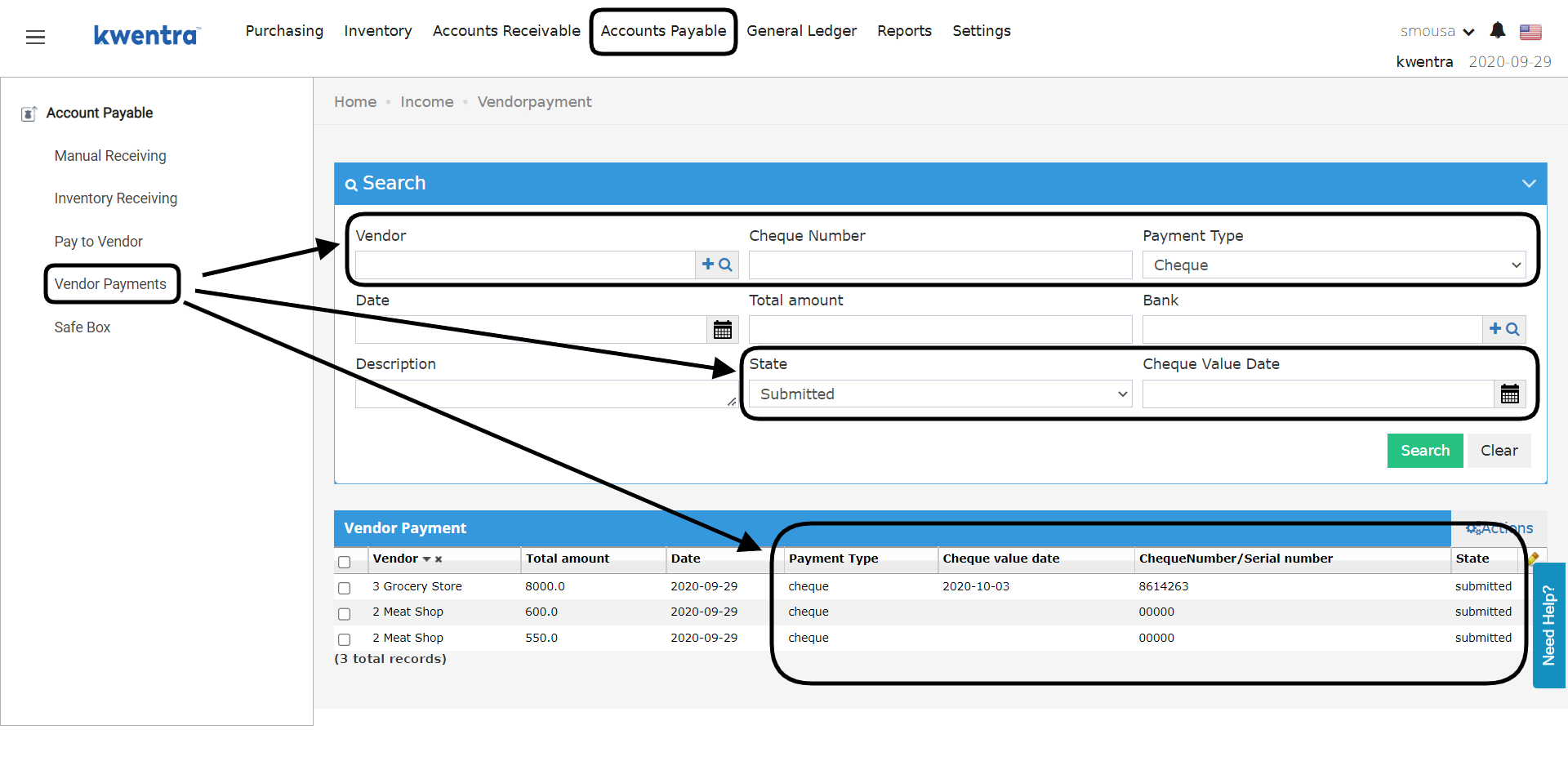Click the green Search button
Screen dimensions: 1568x770
pyautogui.click(x=1425, y=451)
